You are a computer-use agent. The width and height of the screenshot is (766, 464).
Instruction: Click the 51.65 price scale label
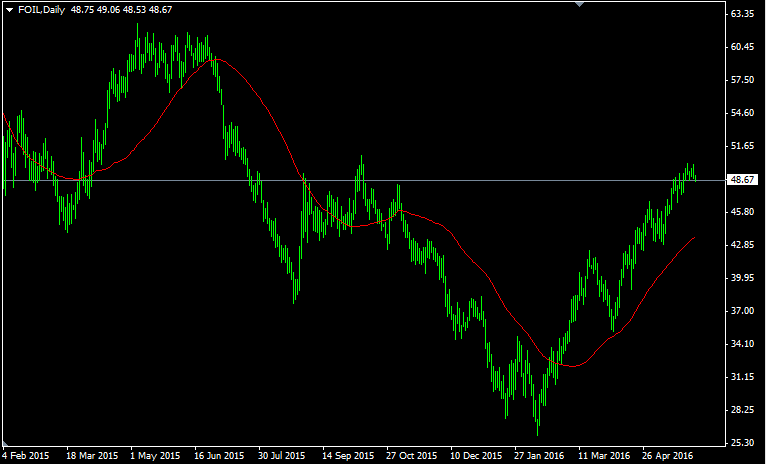click(x=743, y=146)
